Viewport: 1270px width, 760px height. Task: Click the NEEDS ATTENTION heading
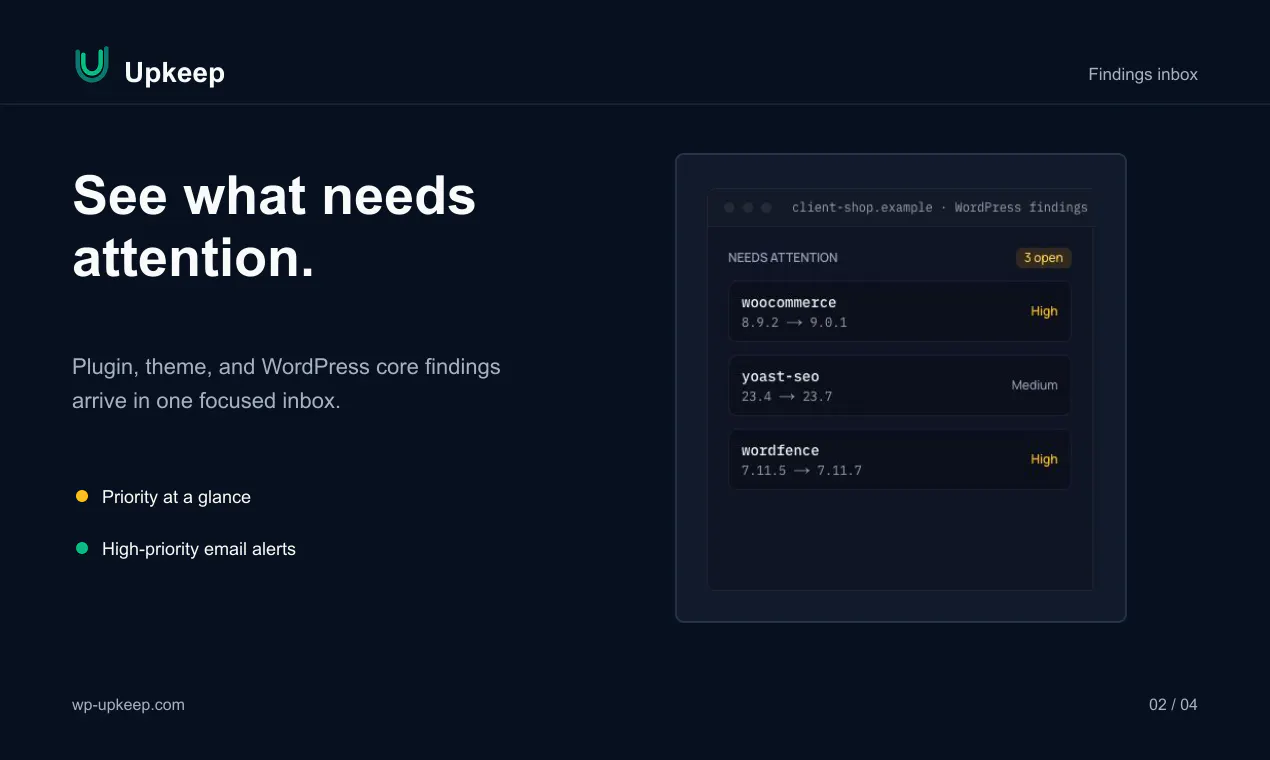pyautogui.click(x=783, y=258)
